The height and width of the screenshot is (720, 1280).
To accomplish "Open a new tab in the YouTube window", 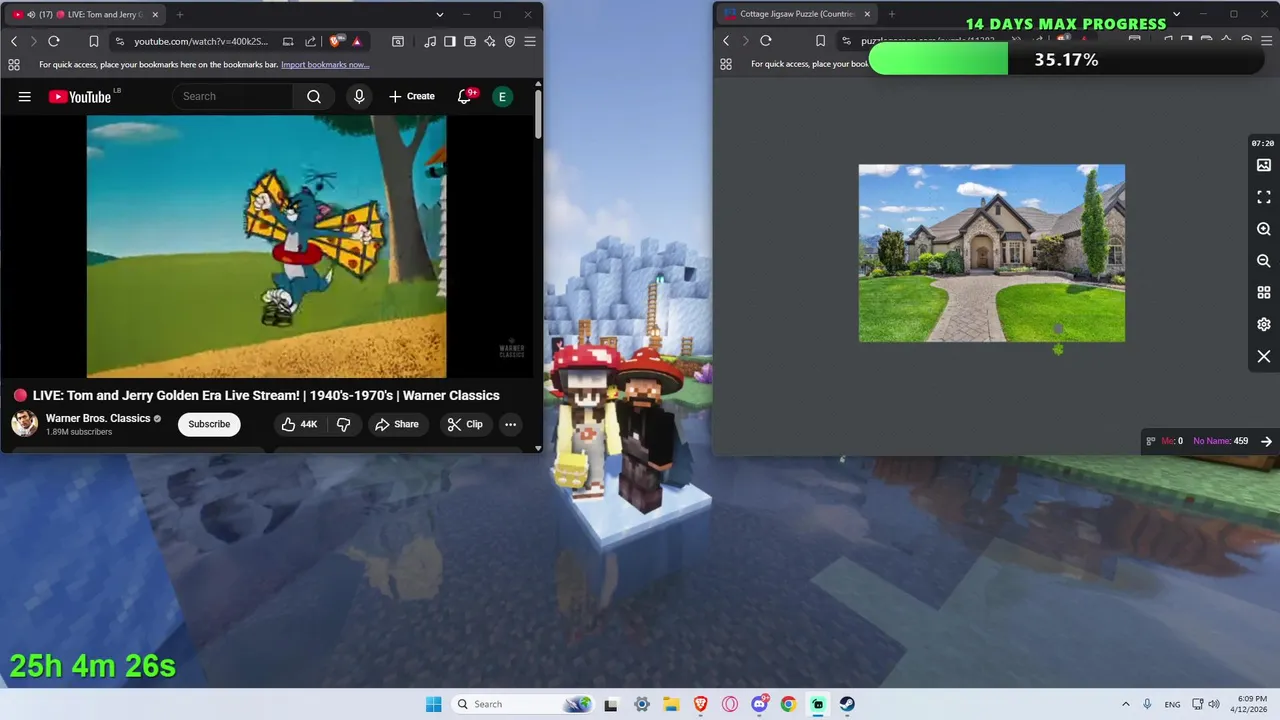I will 180,15.
